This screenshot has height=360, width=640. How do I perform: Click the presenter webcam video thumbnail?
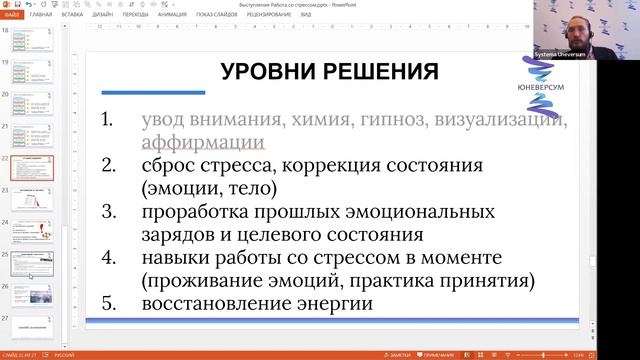(x=586, y=30)
